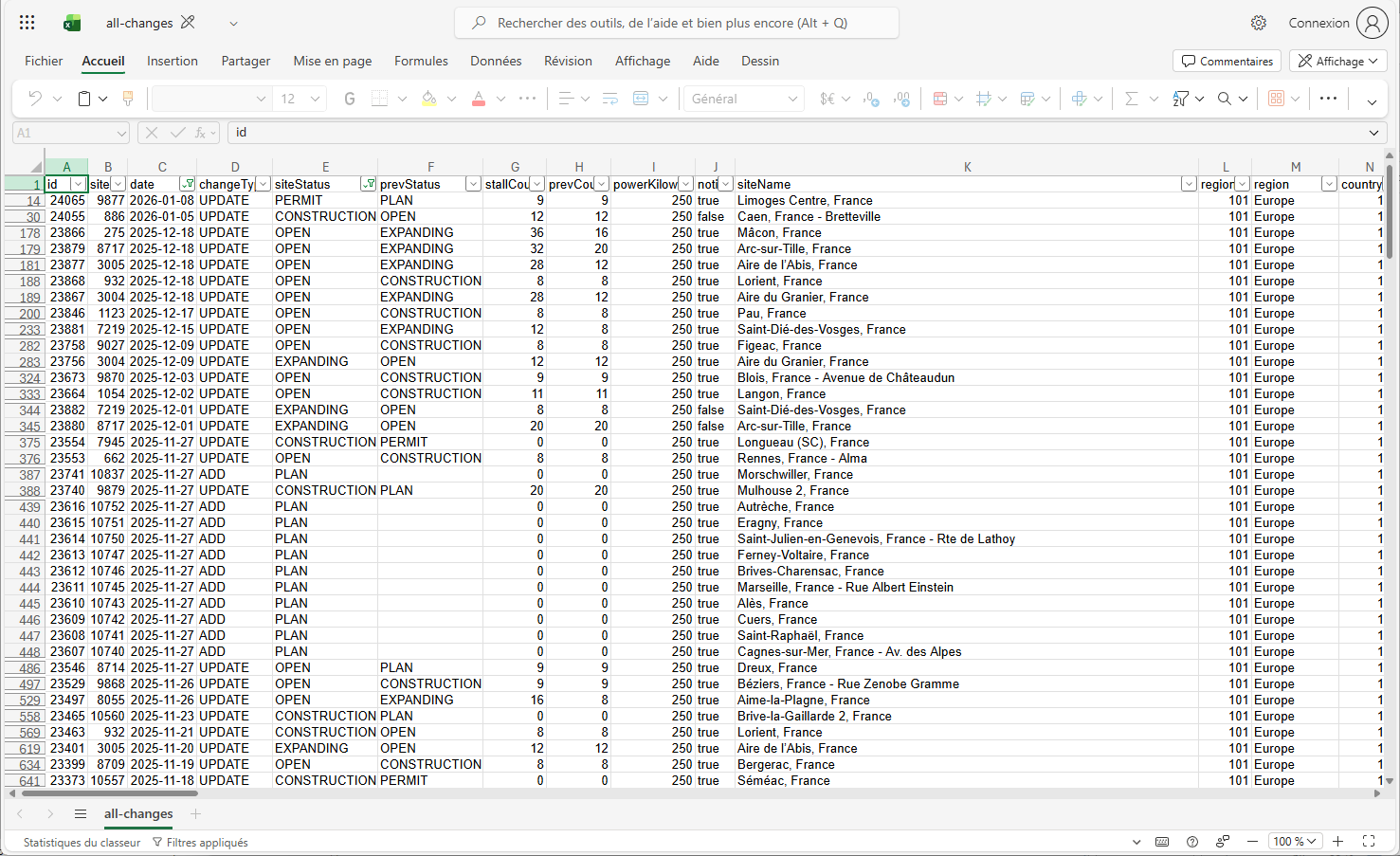This screenshot has width=1400, height=856.
Task: Switch to the Insertion tab
Action: point(173,61)
